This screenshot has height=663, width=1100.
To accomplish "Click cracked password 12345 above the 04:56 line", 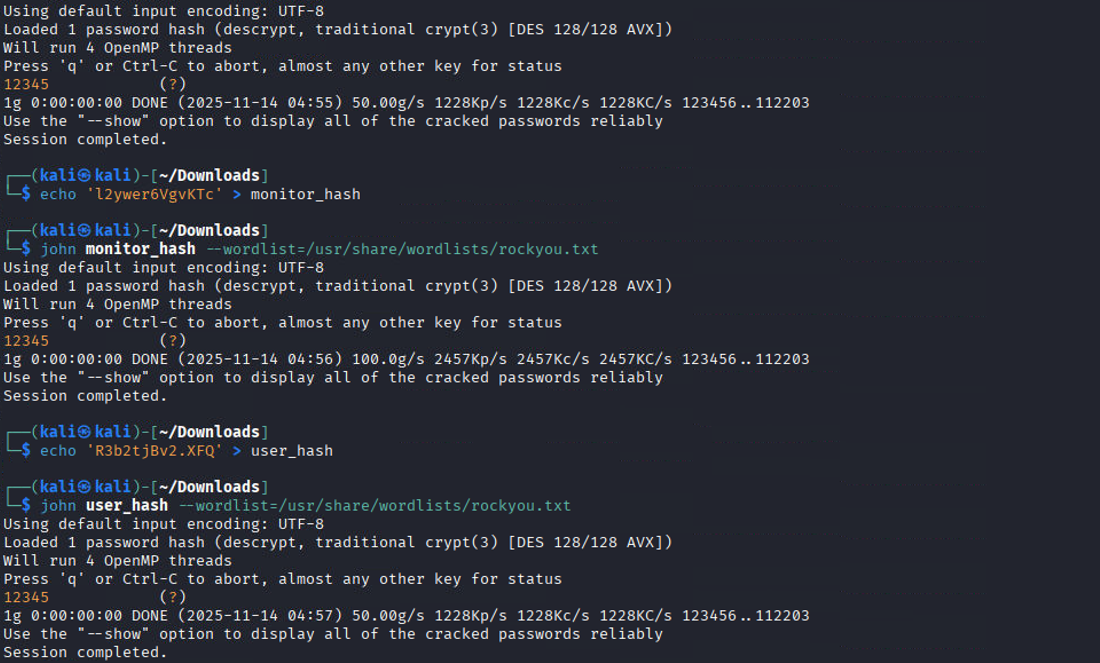I will tap(26, 341).
